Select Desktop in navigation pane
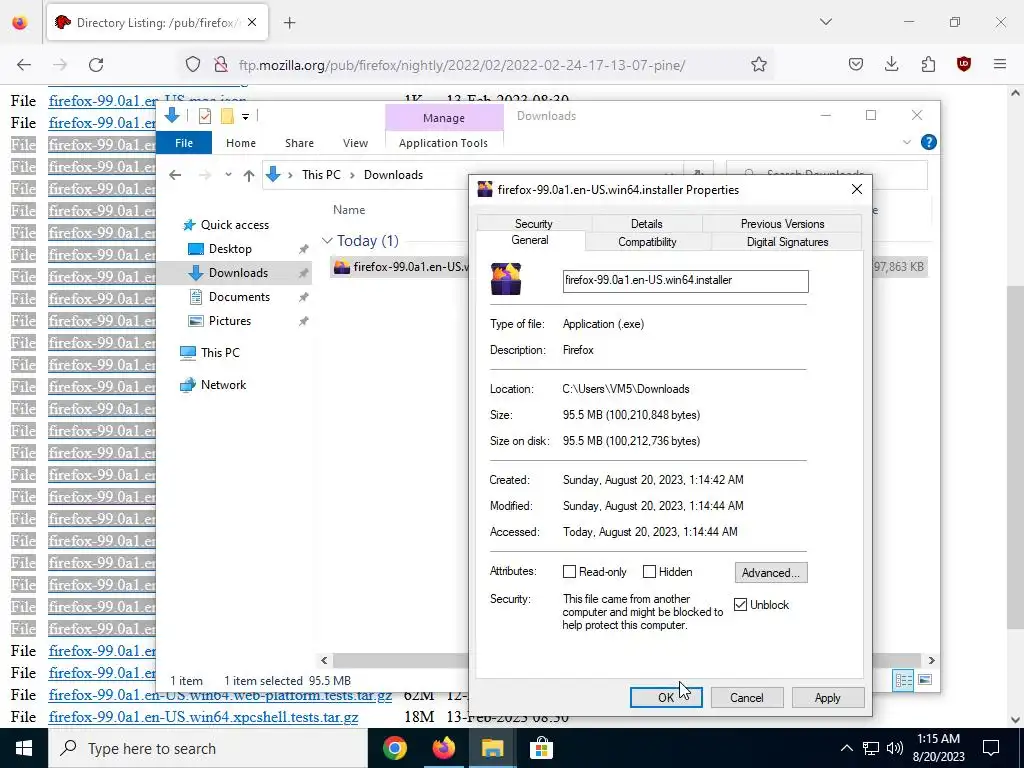Screen dimensions: 1024x768 pos(230,249)
